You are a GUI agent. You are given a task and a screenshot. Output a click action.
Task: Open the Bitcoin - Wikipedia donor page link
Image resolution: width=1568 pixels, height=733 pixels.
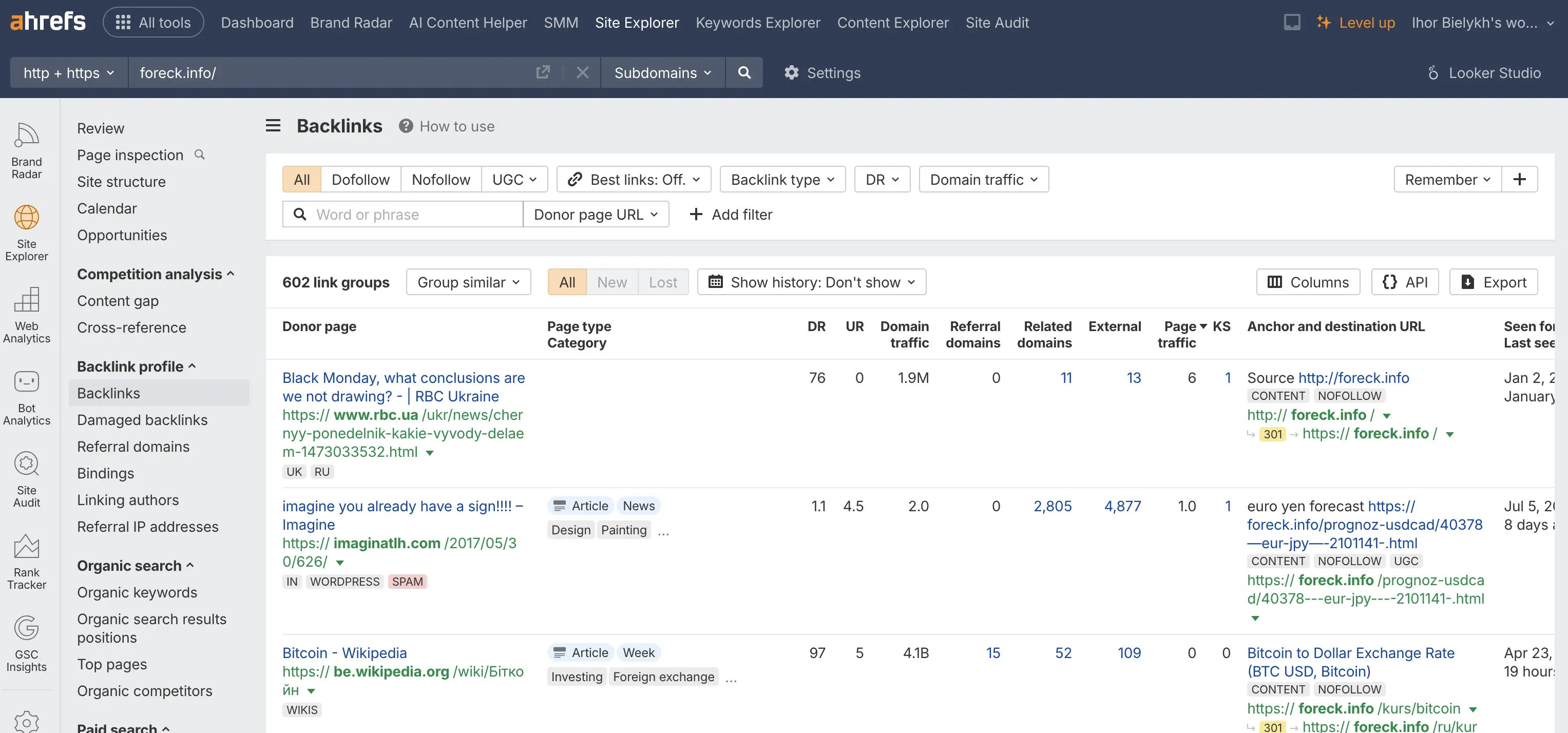345,652
